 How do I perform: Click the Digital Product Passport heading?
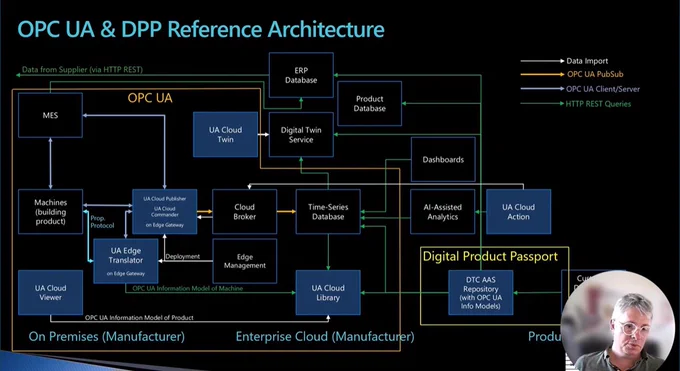490,256
